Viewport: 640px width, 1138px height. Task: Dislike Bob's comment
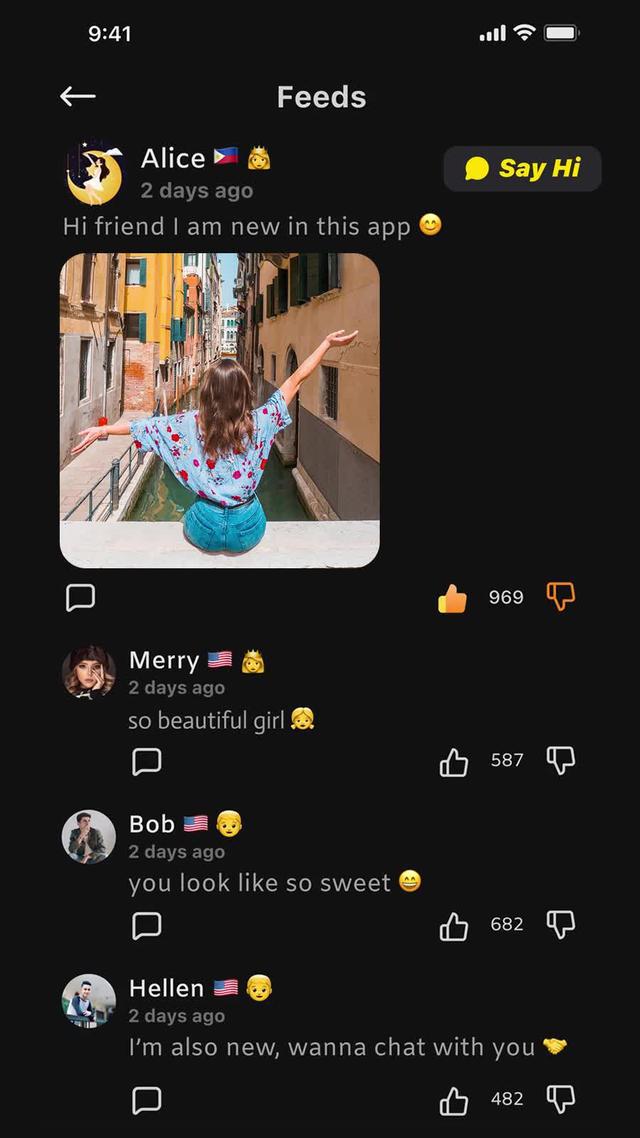click(561, 925)
